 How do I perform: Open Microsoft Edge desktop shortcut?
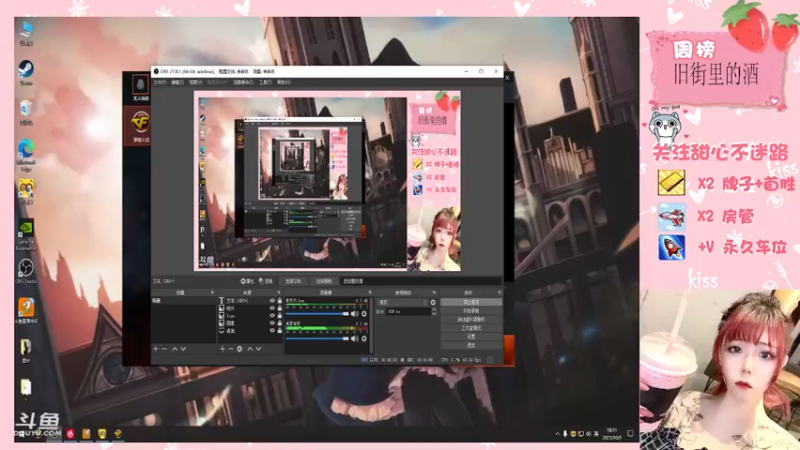(x=26, y=155)
